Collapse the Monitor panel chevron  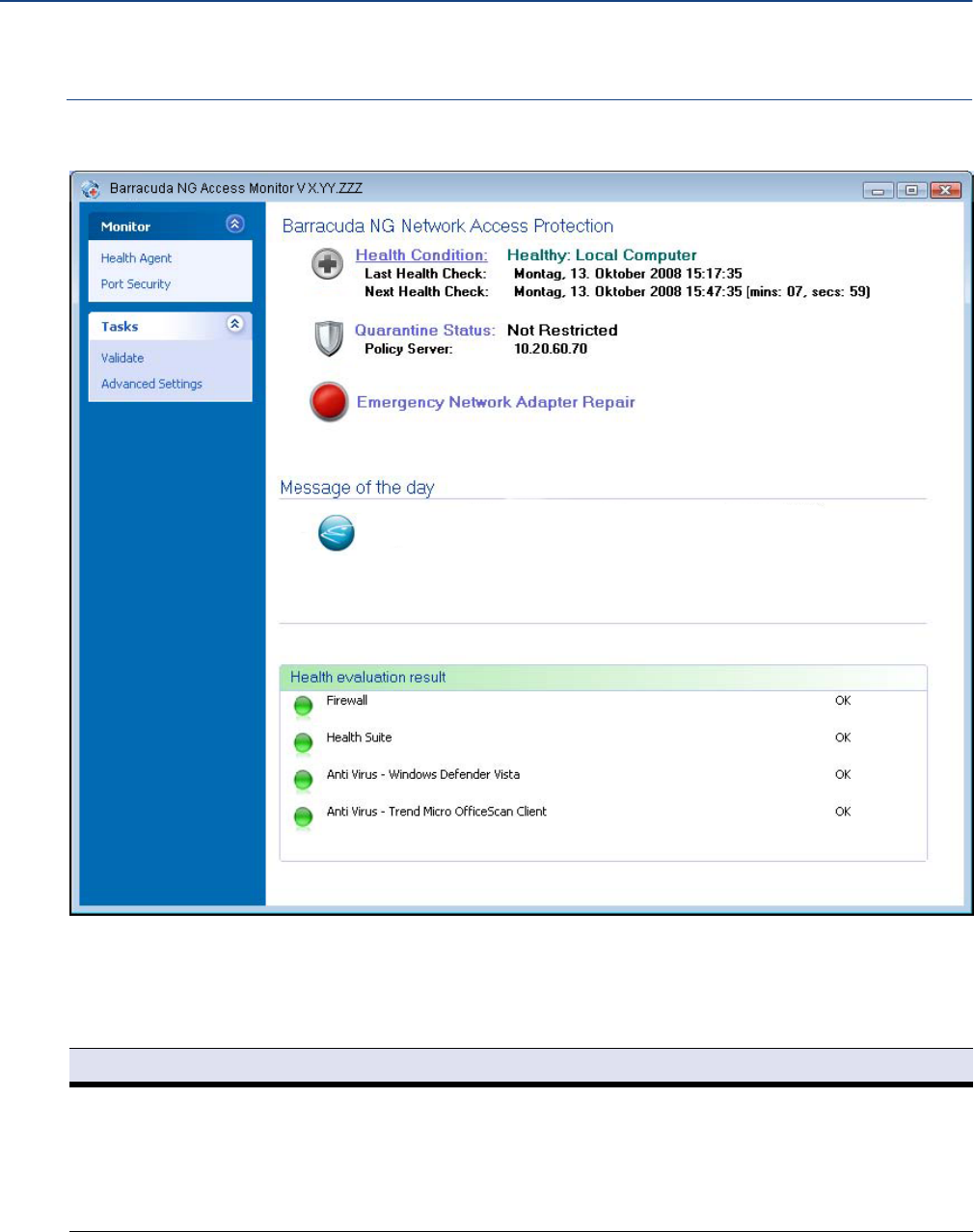[234, 224]
